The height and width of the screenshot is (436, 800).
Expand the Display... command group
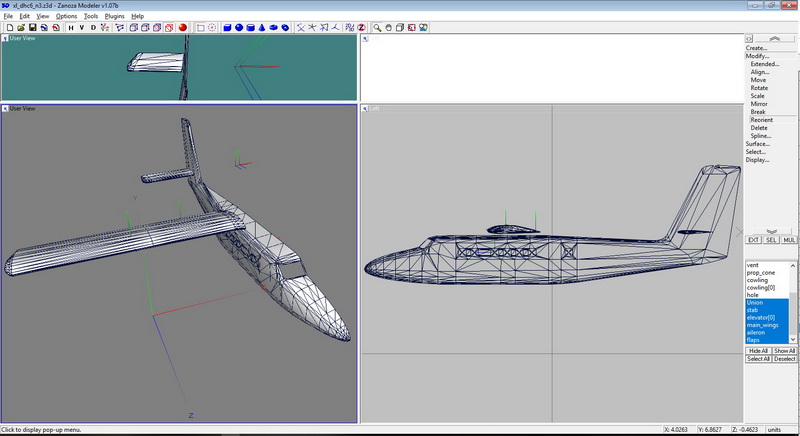tap(757, 160)
